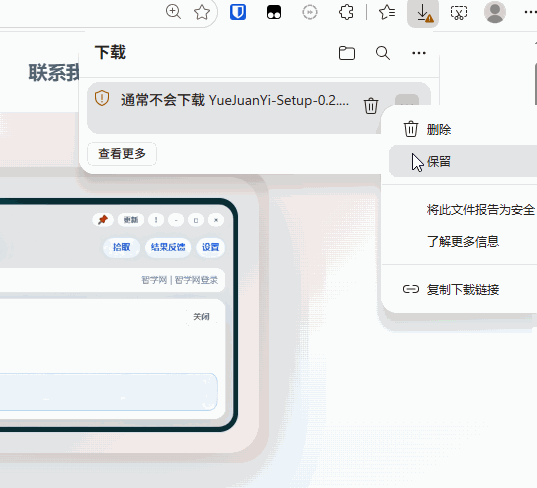
Task: Start screenshot capture with scissors icon
Action: coord(459,13)
